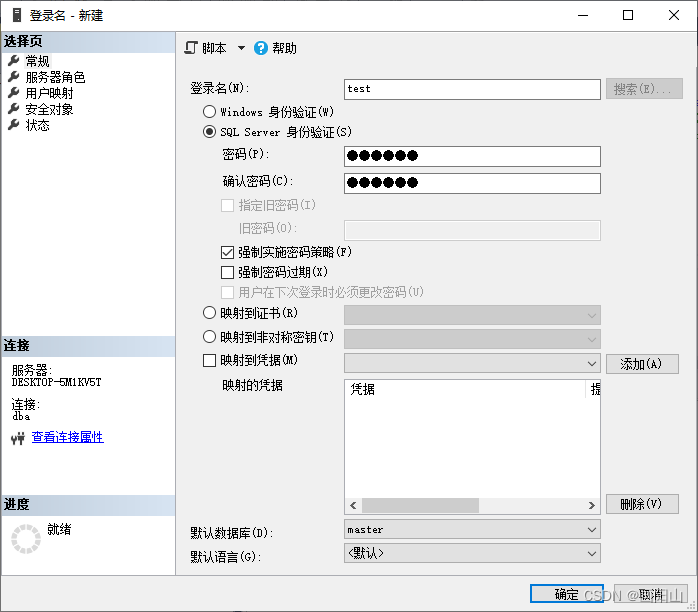Minimize the 登录名 - 新建 window

(x=583, y=15)
